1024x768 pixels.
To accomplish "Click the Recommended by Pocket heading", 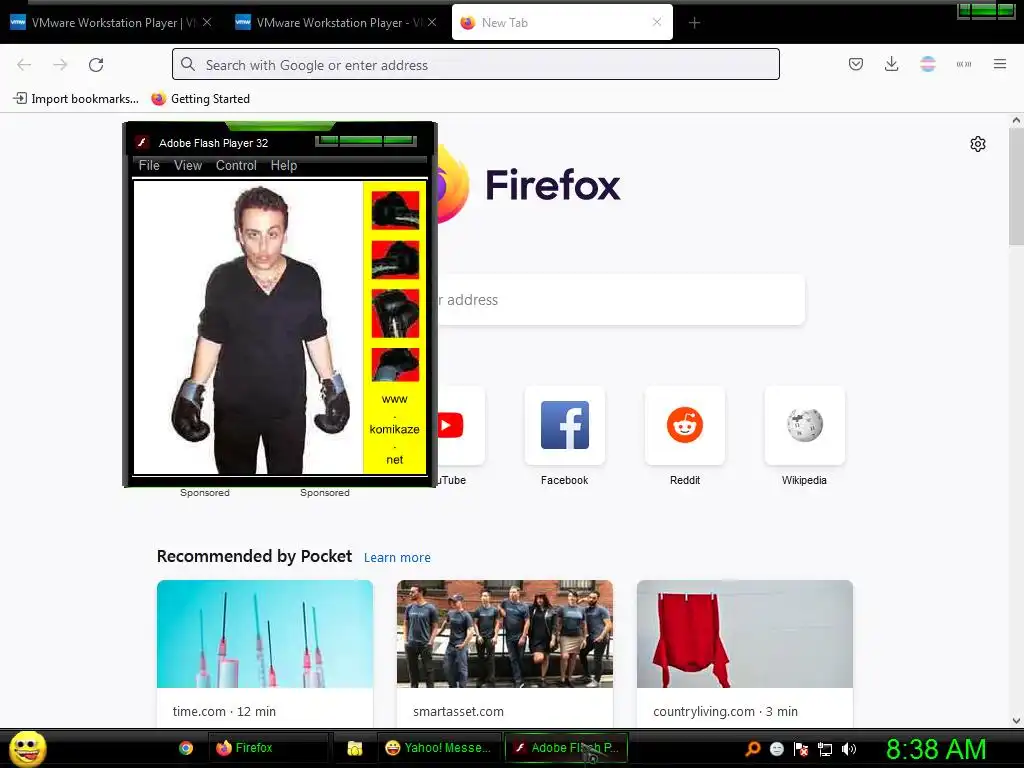I will [x=254, y=556].
